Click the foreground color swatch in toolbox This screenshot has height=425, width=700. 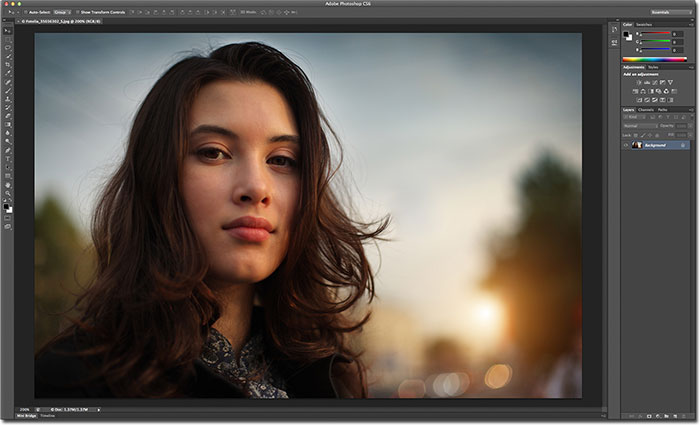(6, 207)
